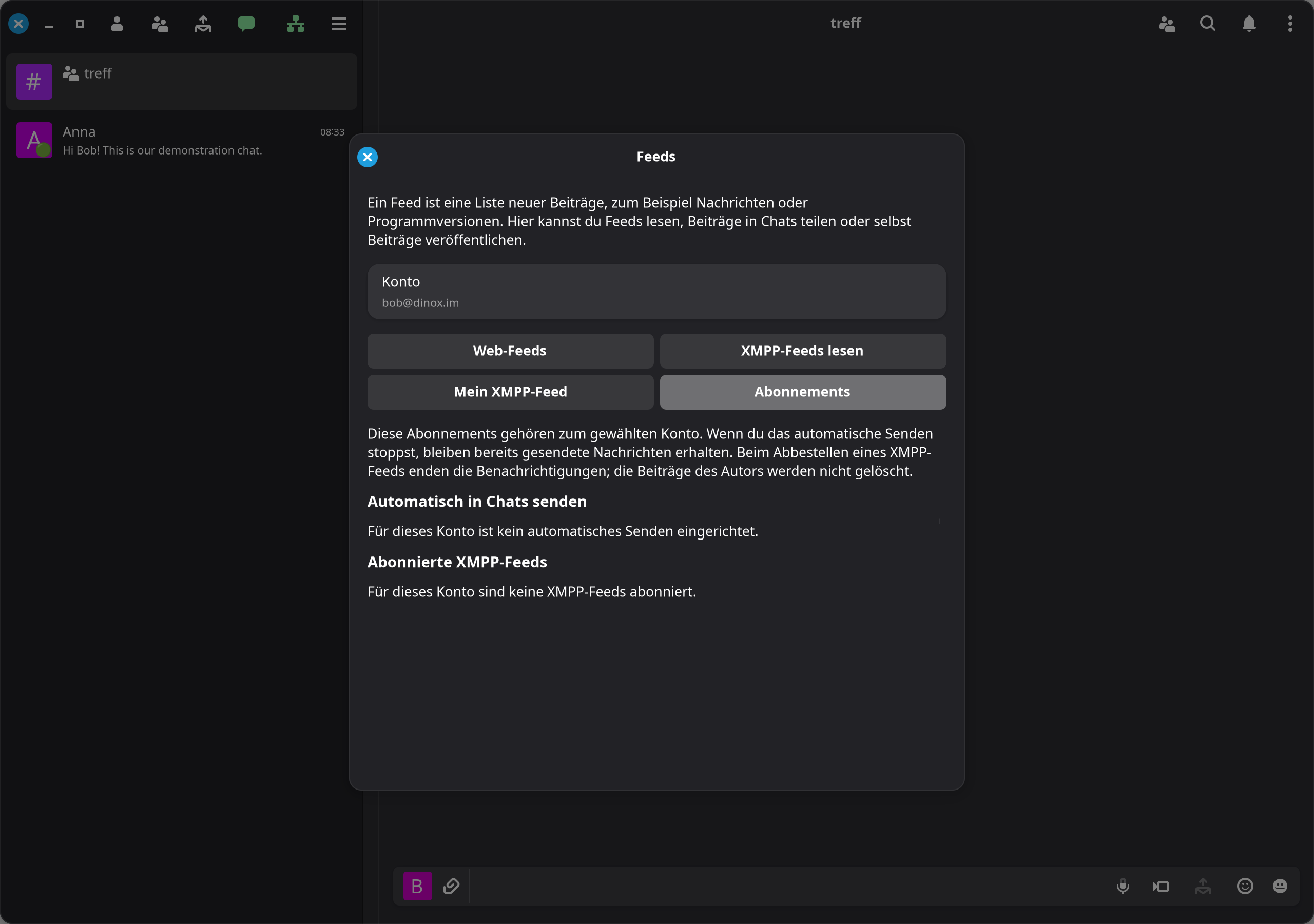Close the Feeds dialog
This screenshot has height=924, width=1314.
tap(367, 157)
